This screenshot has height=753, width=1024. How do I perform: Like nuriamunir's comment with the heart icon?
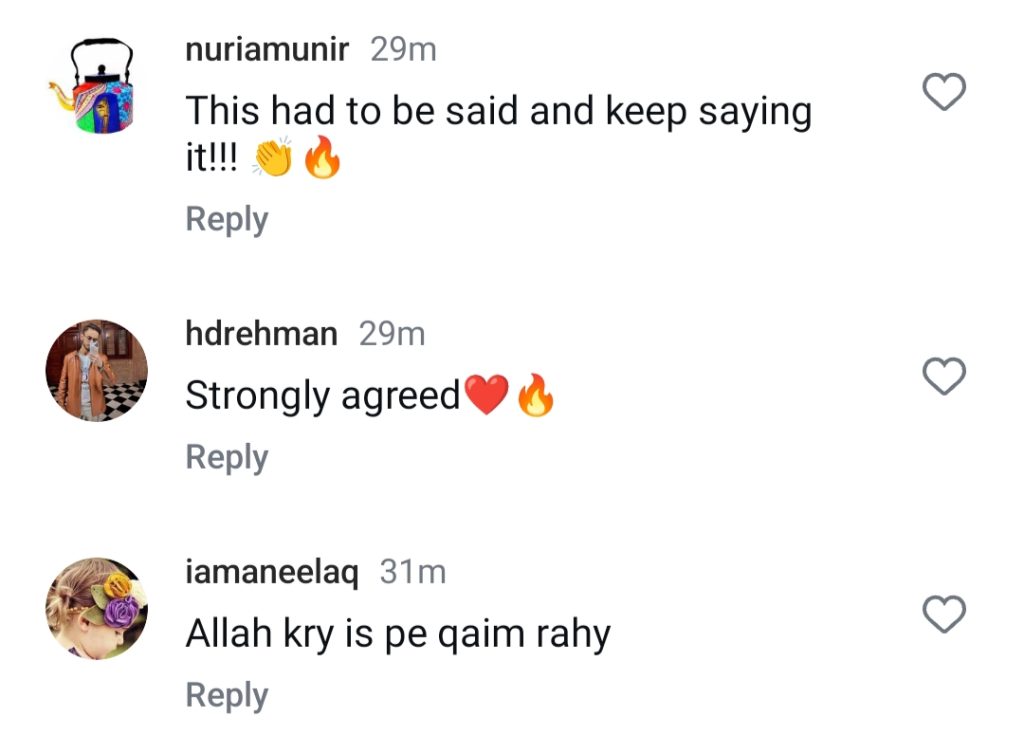coord(942,93)
